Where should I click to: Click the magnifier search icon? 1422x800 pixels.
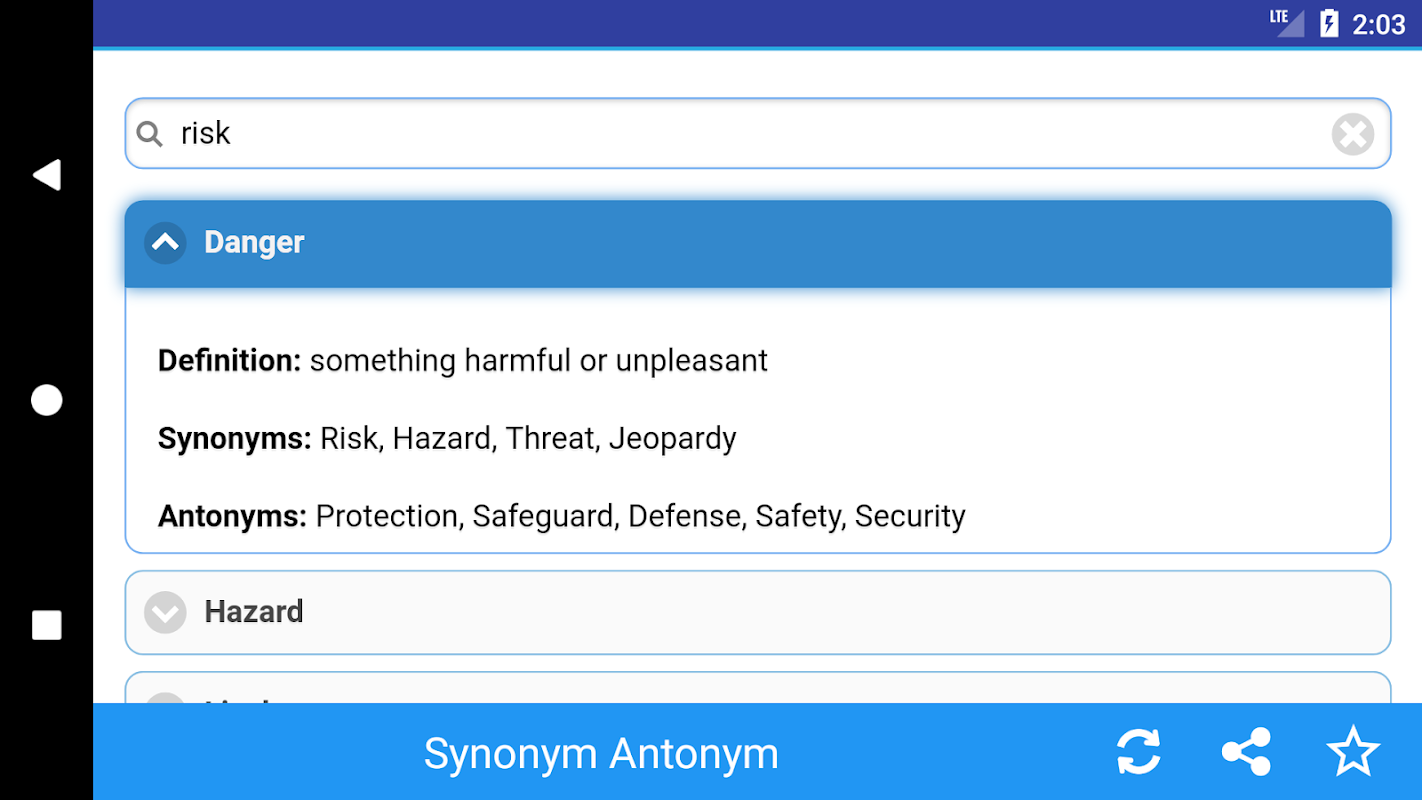tap(150, 133)
